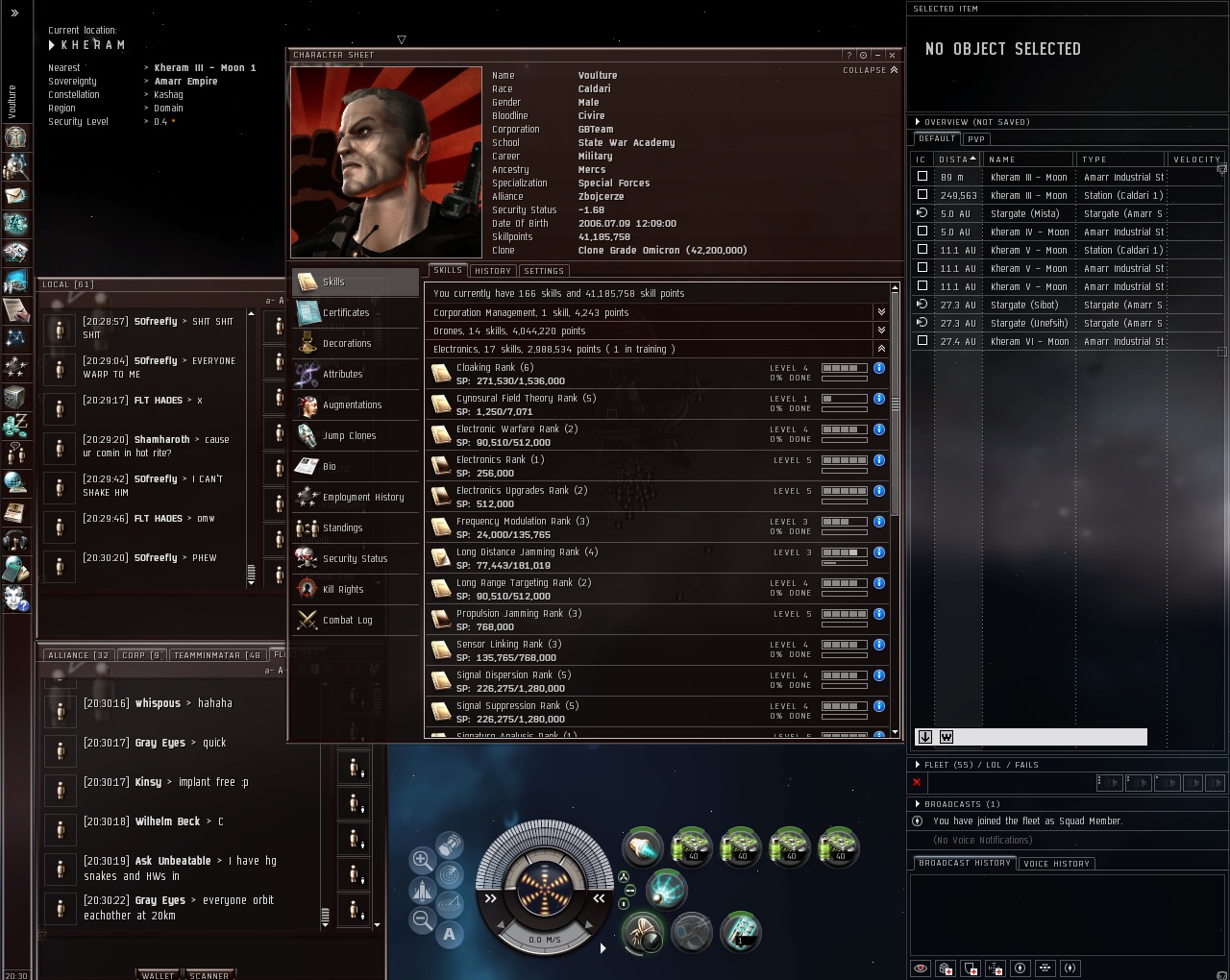Activate the first cap booster module
This screenshot has width=1230, height=980.
click(x=691, y=847)
